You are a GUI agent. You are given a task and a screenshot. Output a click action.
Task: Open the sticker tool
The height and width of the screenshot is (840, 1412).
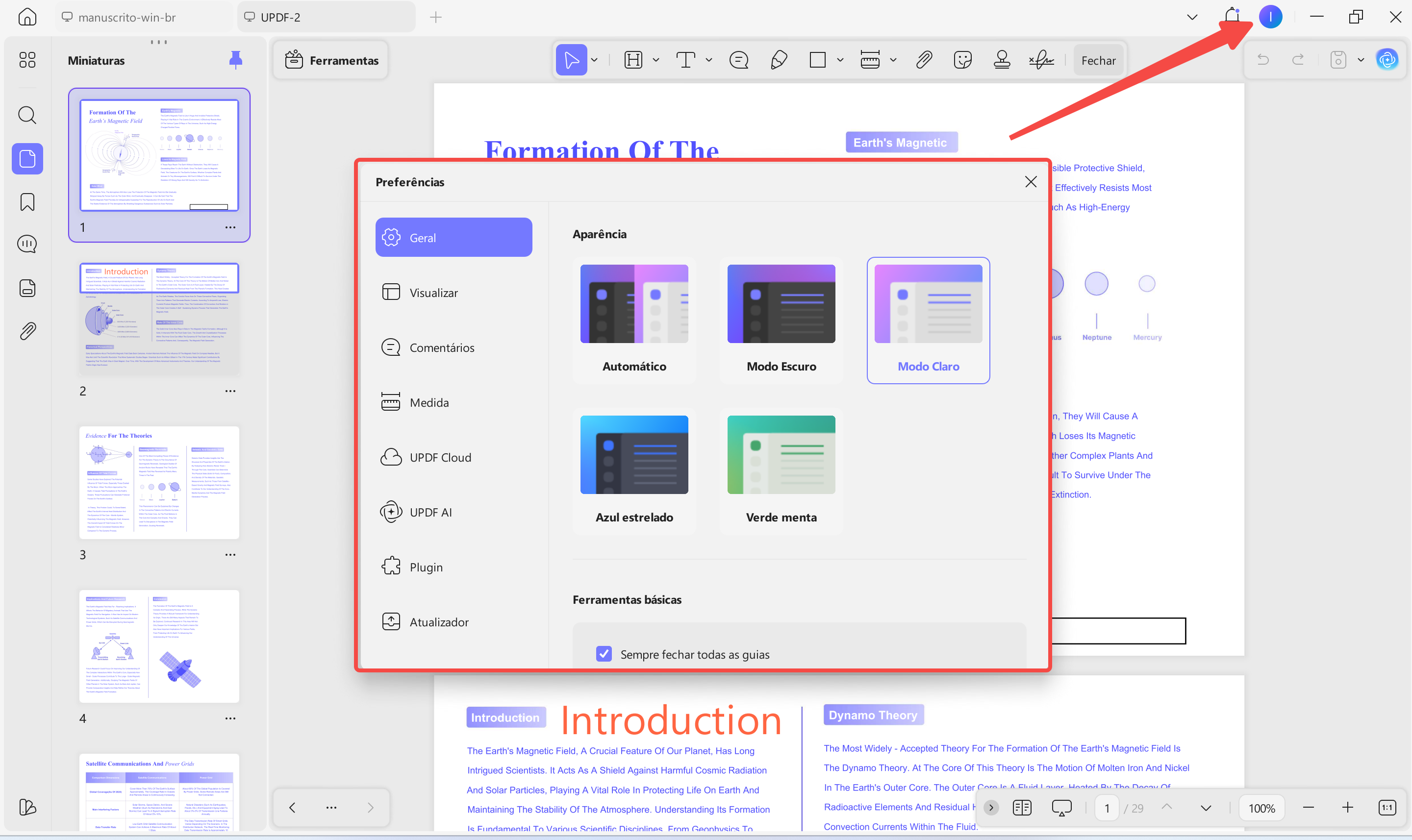coord(962,60)
